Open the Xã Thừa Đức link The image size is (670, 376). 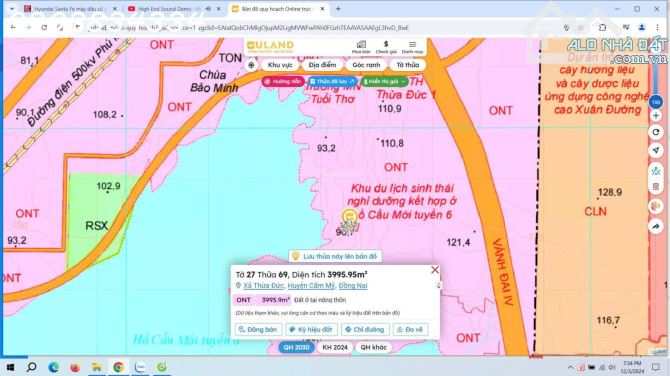coord(264,285)
